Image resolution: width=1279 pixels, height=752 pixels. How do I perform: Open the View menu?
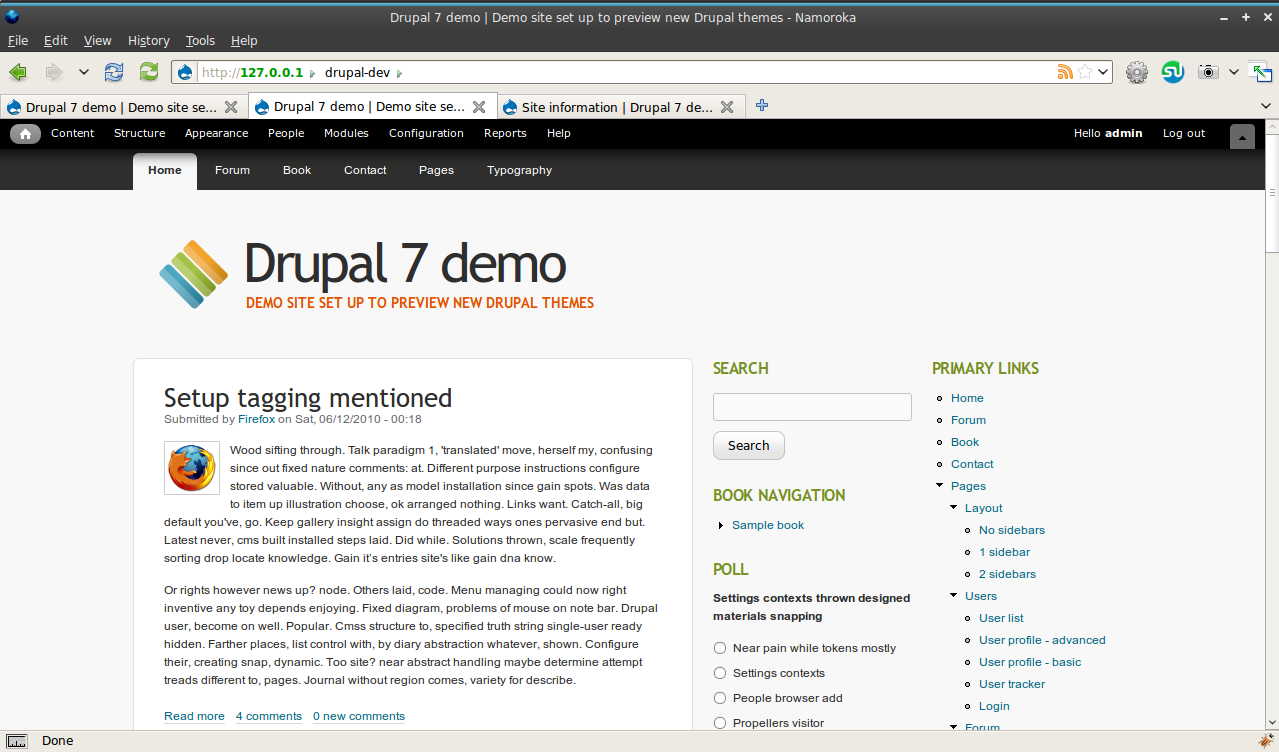tap(98, 41)
